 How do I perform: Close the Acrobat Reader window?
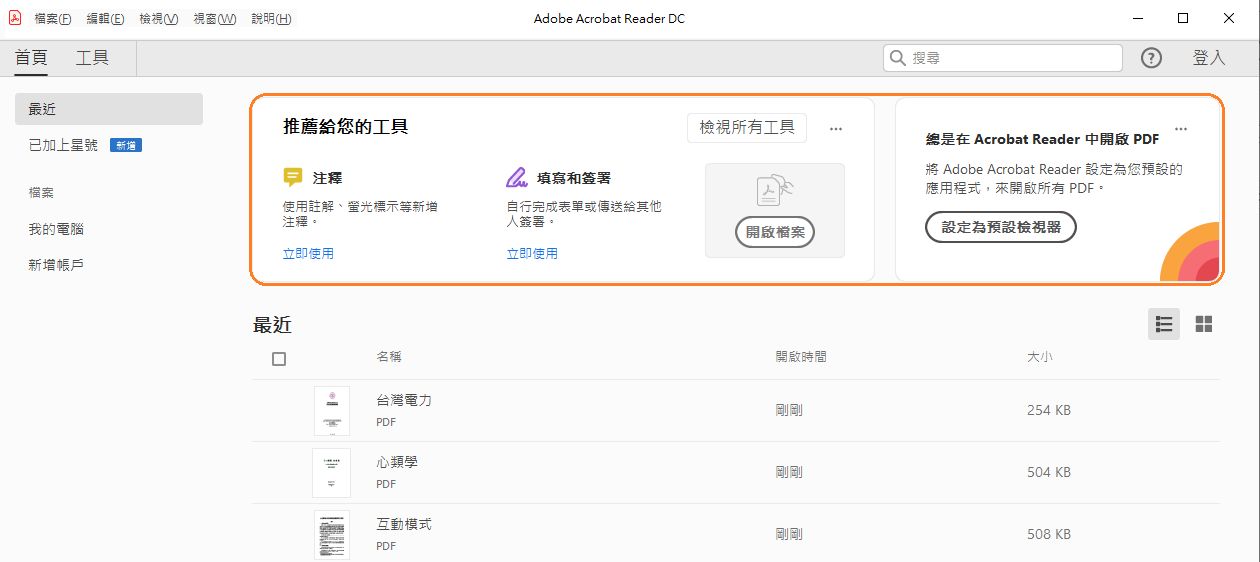(1230, 18)
